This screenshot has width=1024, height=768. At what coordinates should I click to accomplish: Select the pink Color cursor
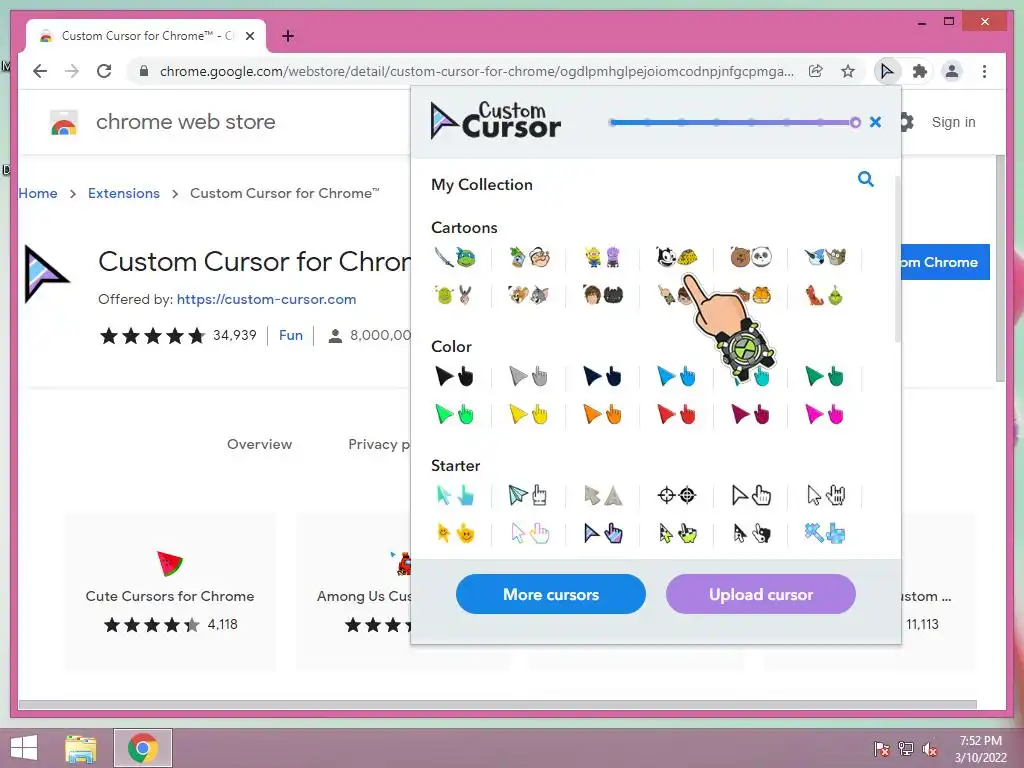[x=825, y=415]
